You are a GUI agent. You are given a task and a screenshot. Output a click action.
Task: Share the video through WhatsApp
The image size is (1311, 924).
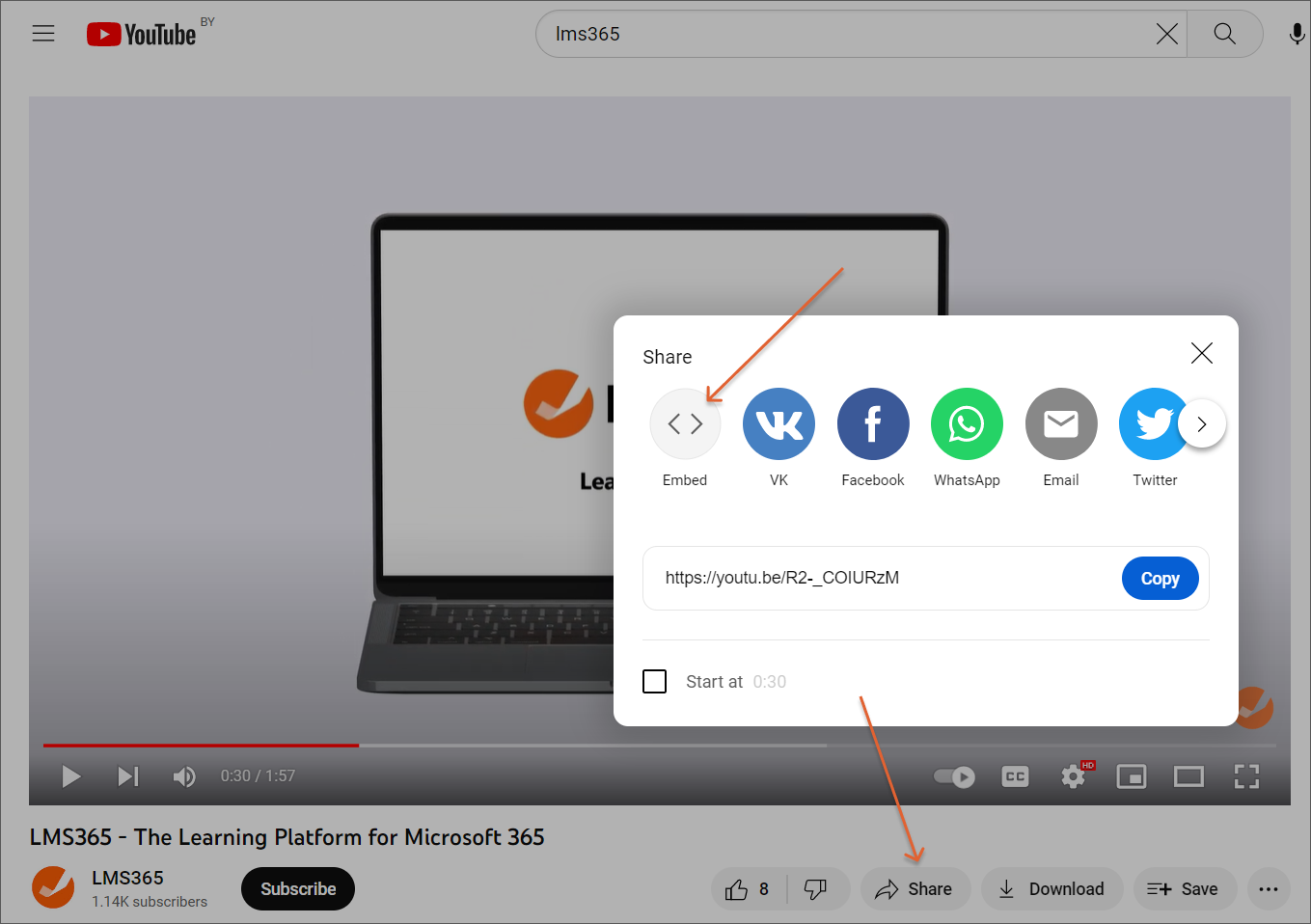(x=967, y=423)
